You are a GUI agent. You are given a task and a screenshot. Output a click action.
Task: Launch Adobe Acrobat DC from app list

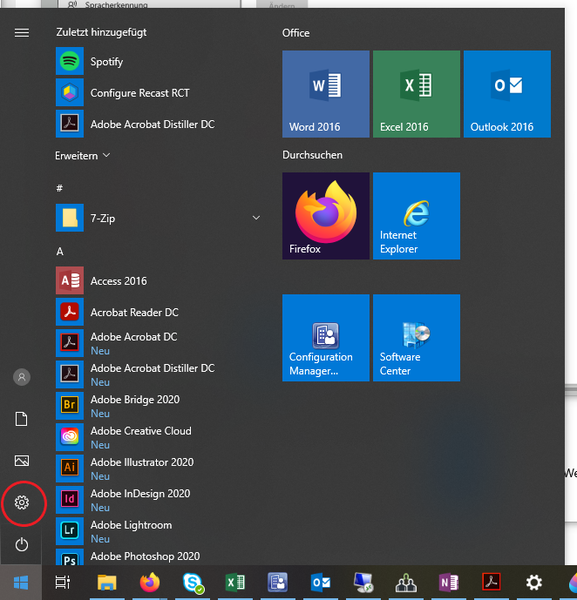coord(159,344)
